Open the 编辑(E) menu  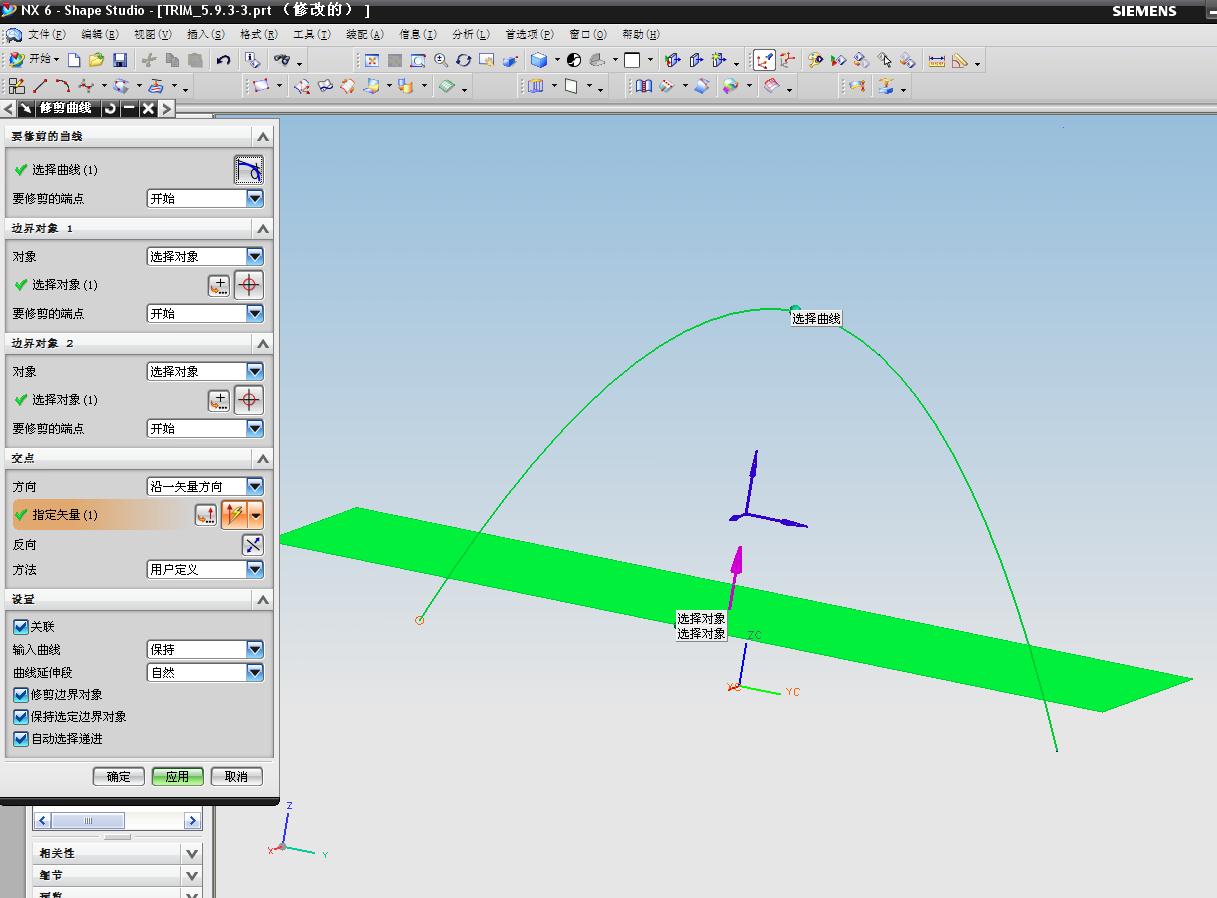[x=99, y=35]
